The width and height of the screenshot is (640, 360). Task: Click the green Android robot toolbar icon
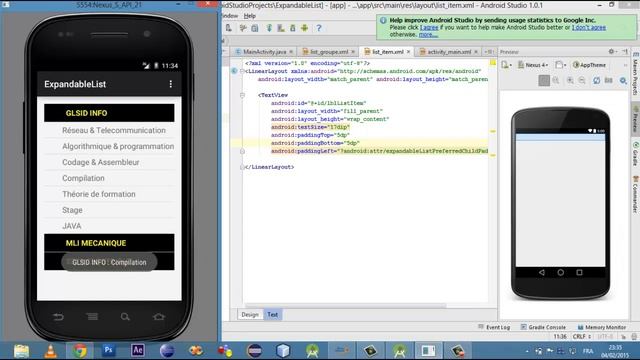(304, 28)
